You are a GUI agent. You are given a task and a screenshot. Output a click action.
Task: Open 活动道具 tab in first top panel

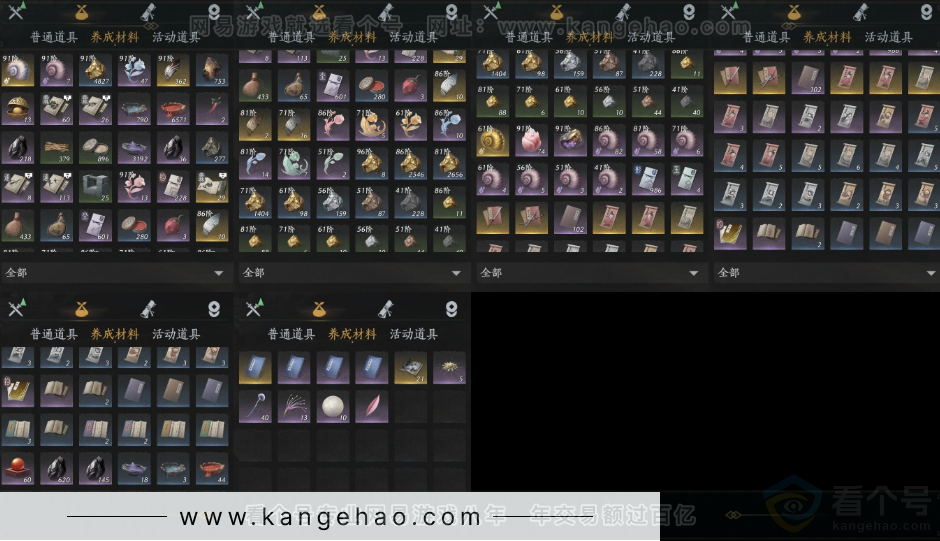tap(176, 37)
